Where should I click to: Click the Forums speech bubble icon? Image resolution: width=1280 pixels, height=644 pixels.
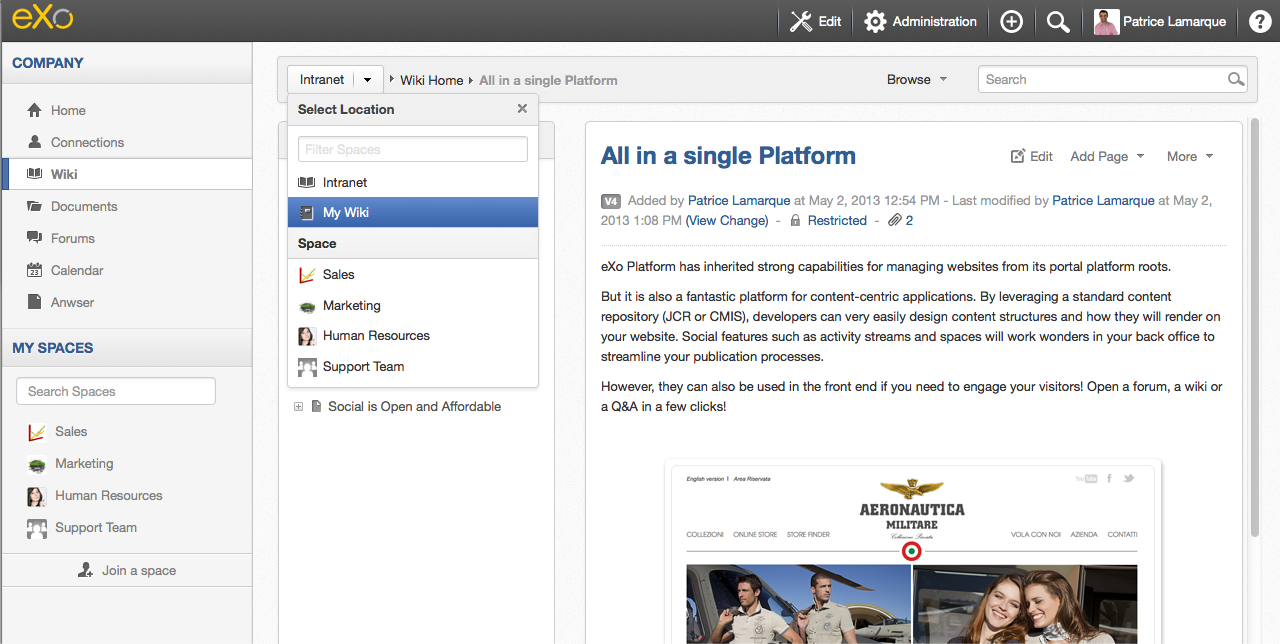tap(35, 238)
